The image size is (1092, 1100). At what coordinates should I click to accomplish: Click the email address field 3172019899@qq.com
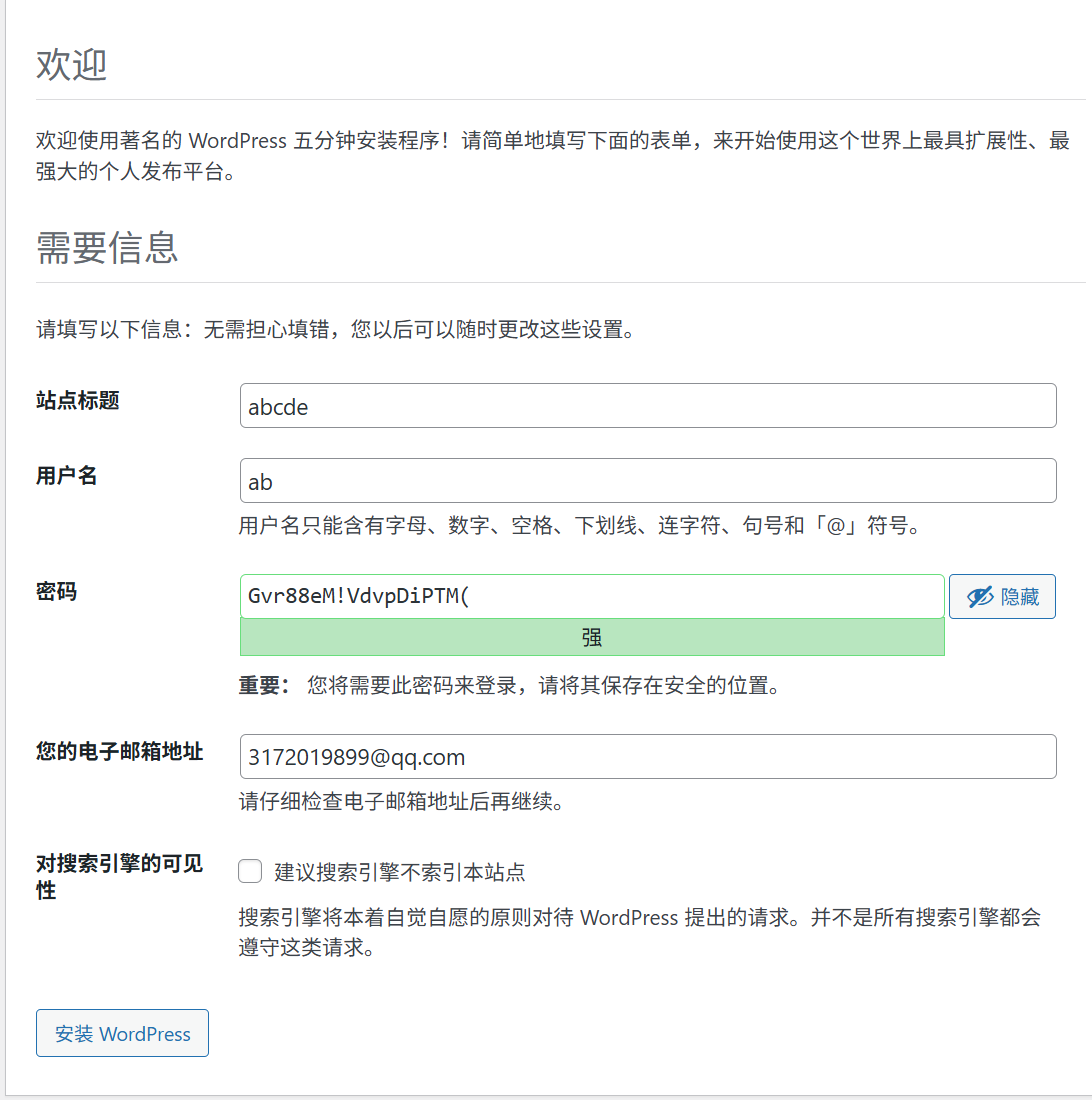648,756
